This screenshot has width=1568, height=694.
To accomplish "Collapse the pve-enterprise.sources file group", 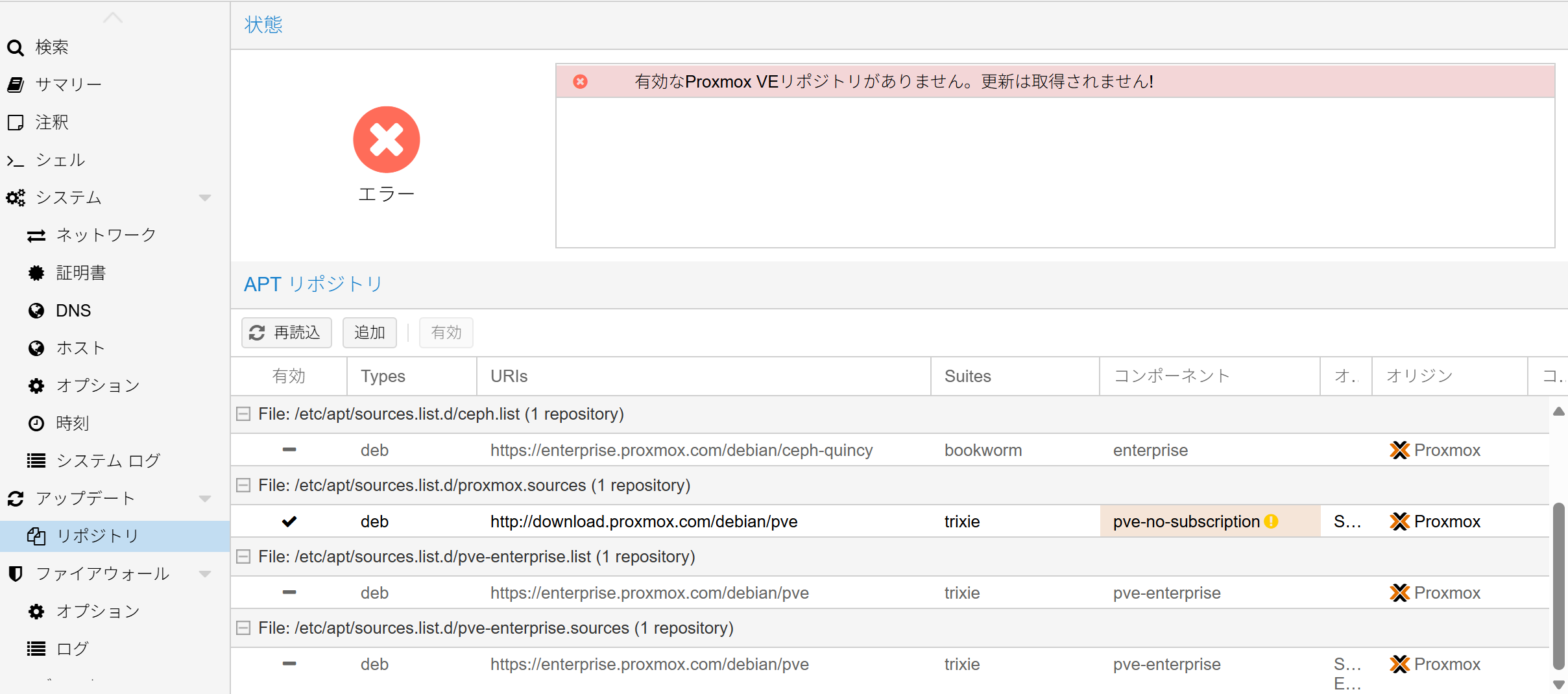I will (x=243, y=628).
